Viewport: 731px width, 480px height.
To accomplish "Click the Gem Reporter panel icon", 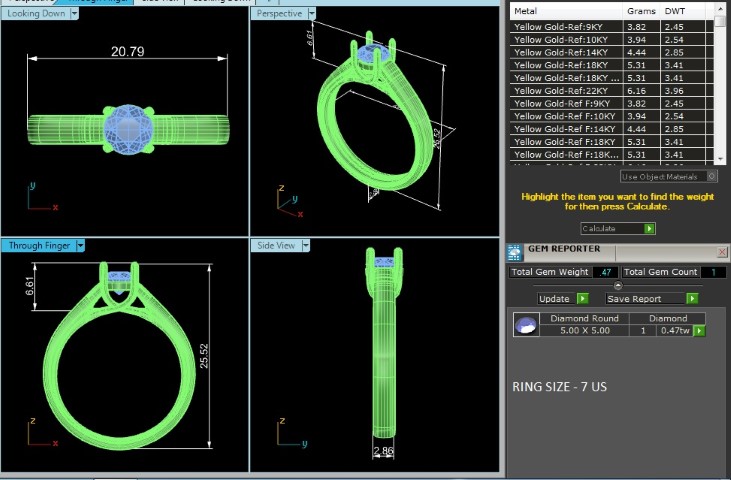I will pyautogui.click(x=515, y=252).
